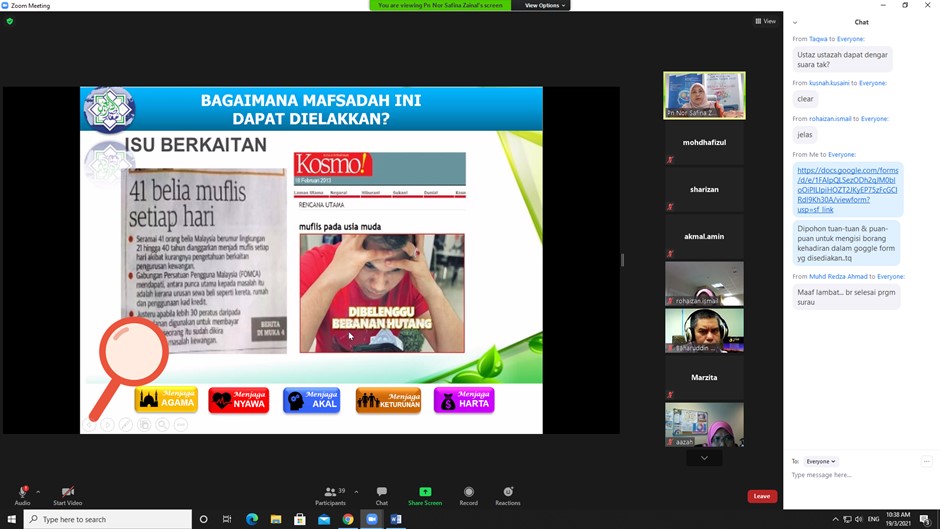Unmute the Audio microphone icon

(22, 491)
